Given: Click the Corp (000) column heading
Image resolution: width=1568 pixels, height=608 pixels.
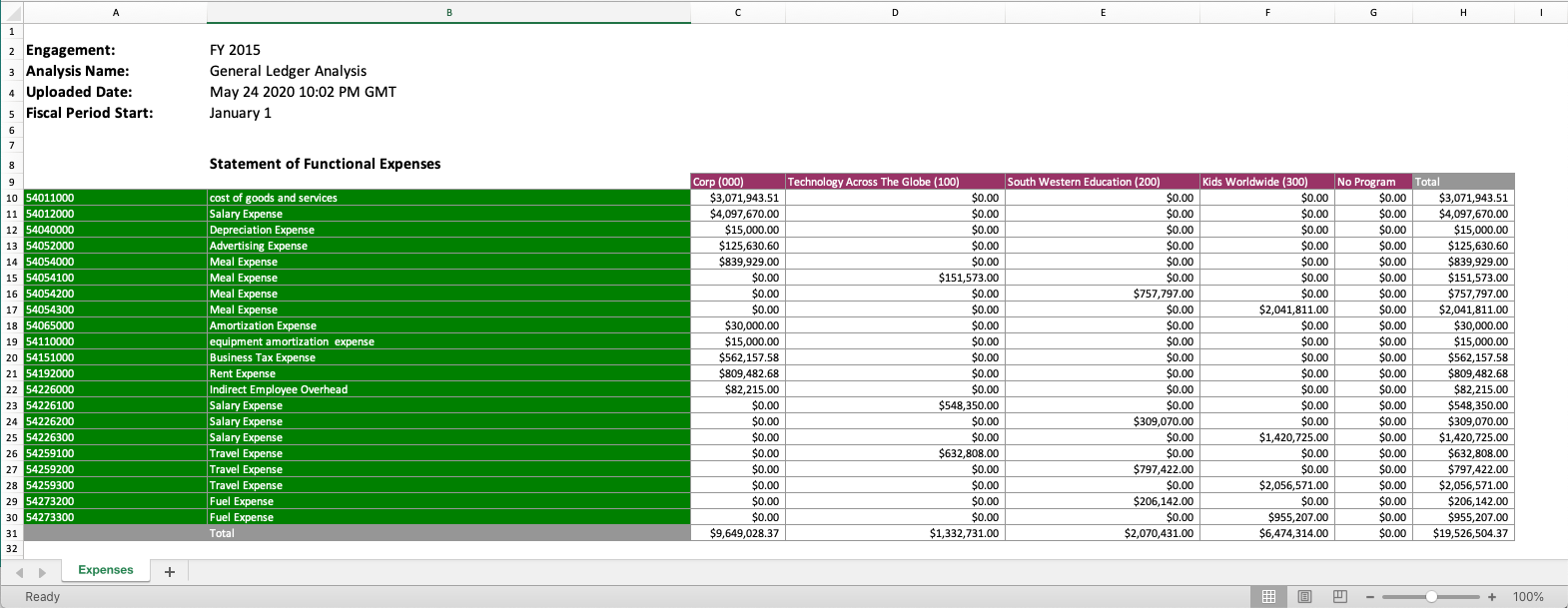Looking at the screenshot, I should pyautogui.click(x=738, y=182).
